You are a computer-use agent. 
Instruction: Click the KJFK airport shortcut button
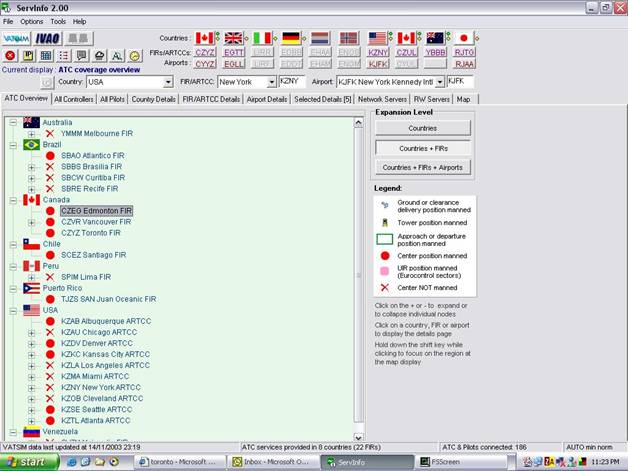(378, 63)
